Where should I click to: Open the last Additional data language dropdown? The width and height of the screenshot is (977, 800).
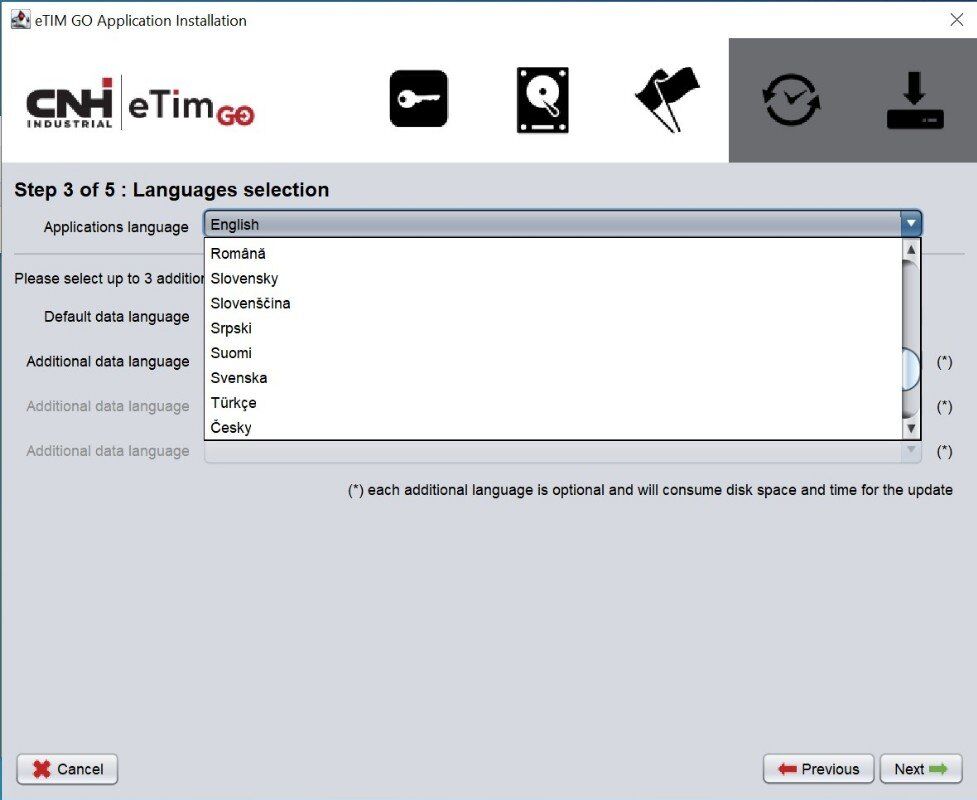(910, 450)
